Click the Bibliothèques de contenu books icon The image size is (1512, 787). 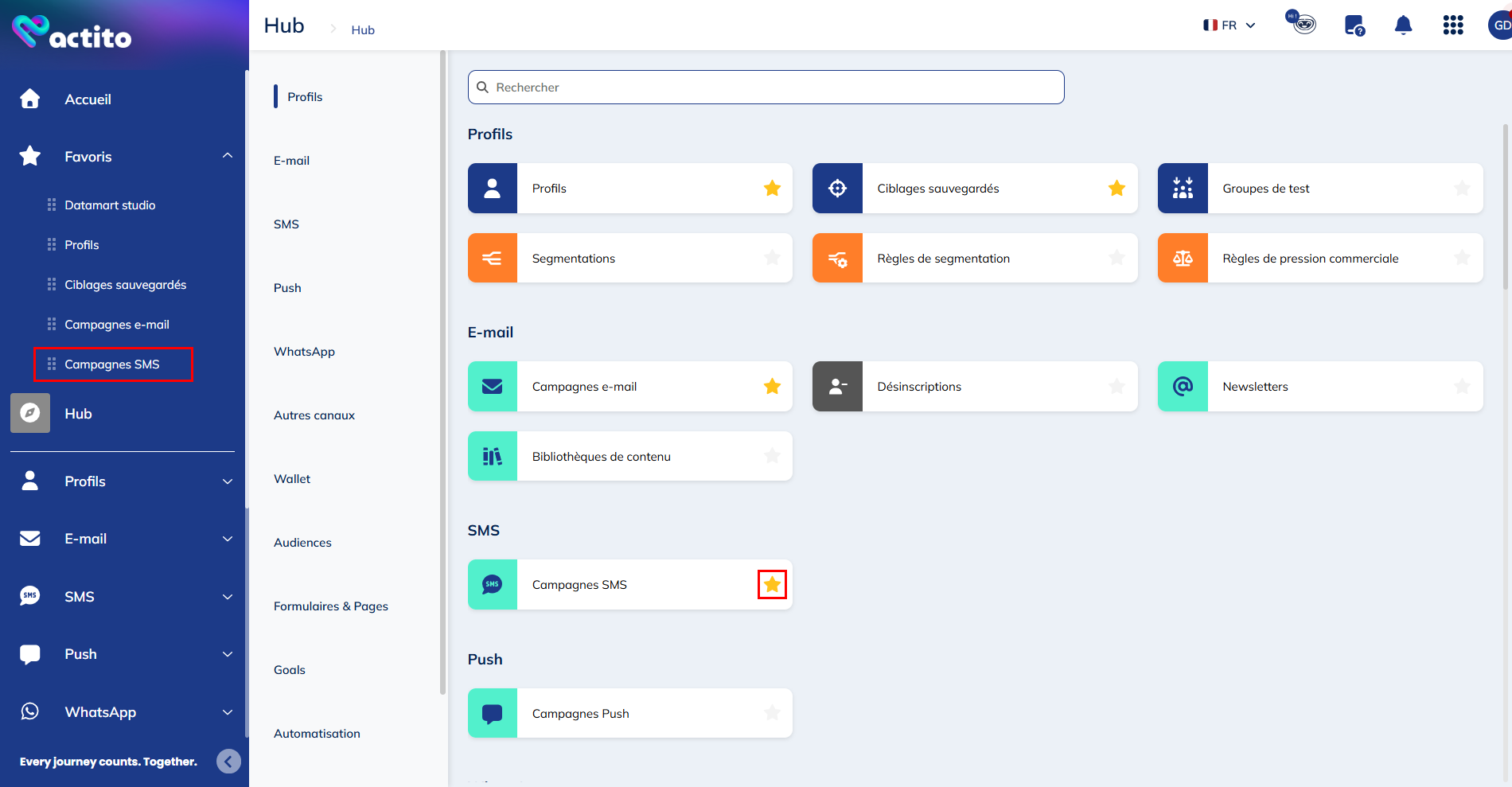493,456
